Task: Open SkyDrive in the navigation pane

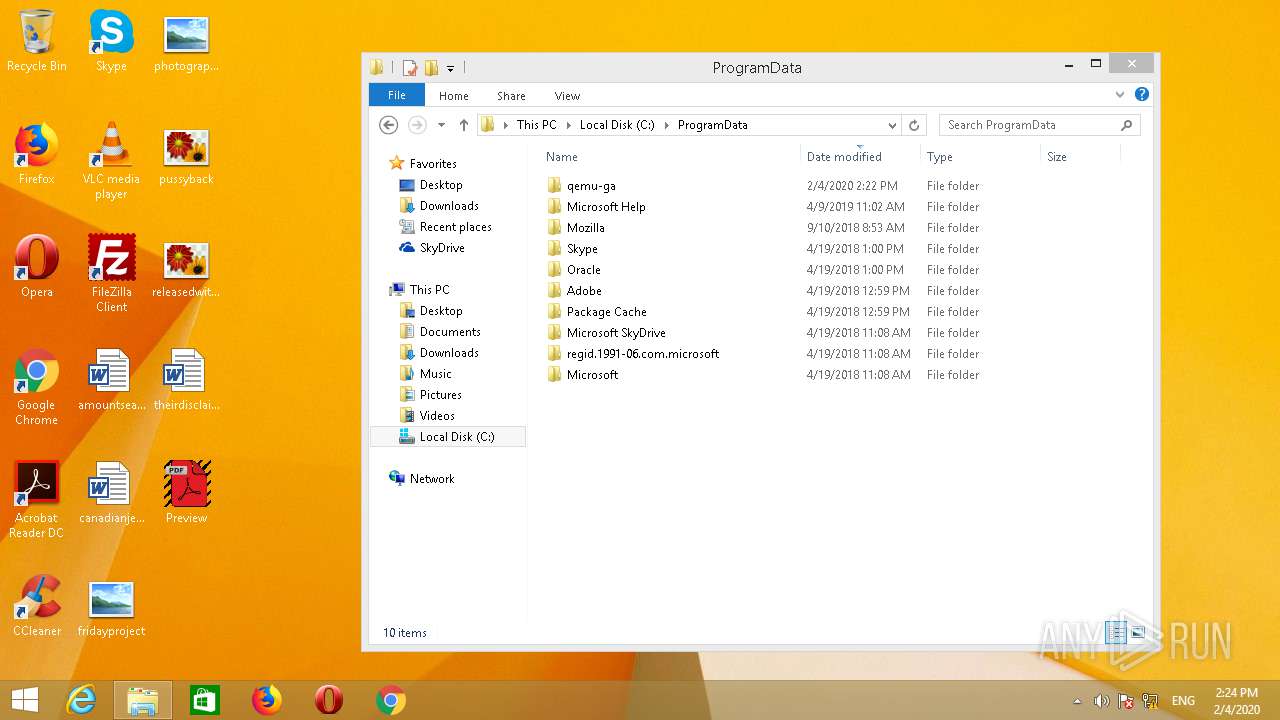Action: 442,248
